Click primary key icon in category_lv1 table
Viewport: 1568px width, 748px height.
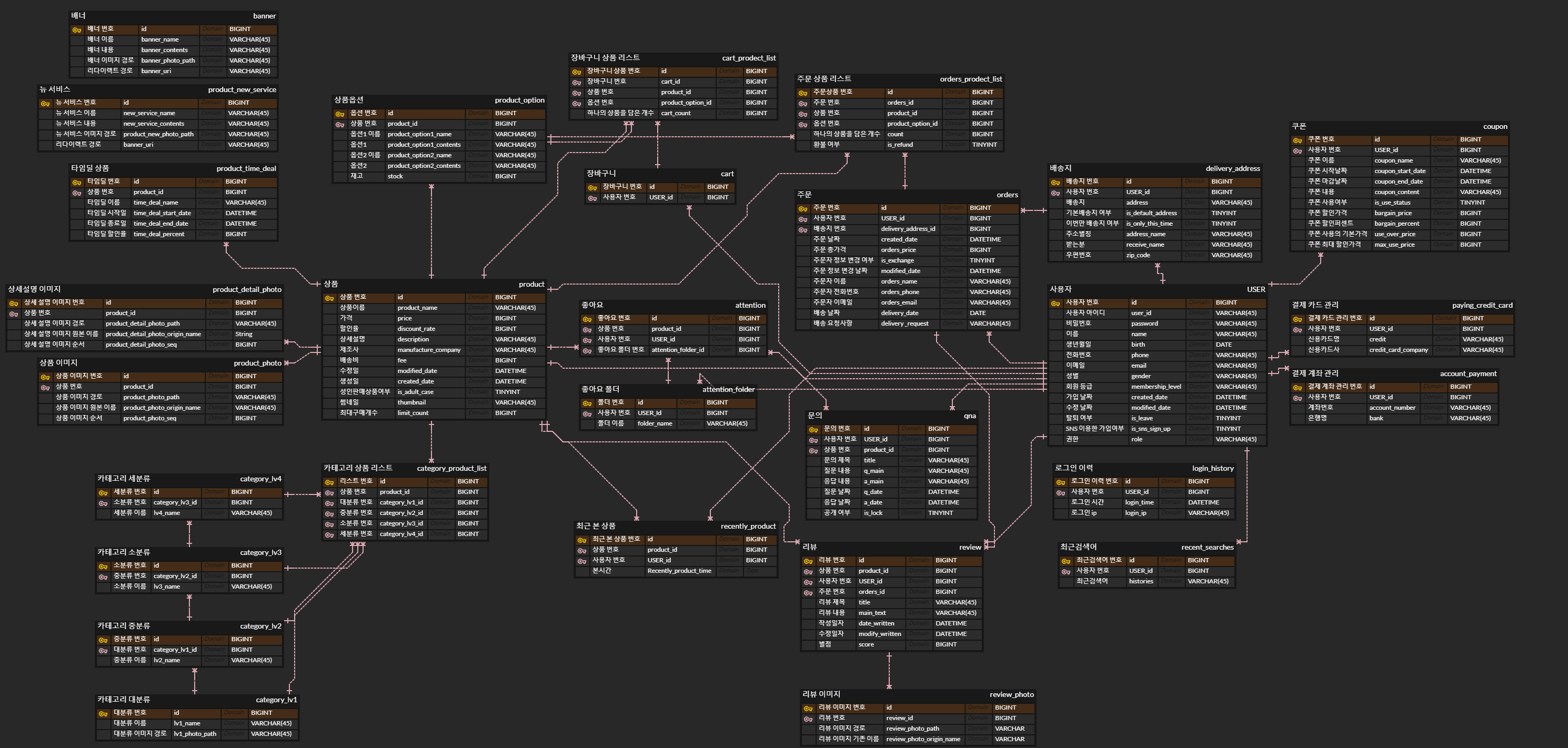click(x=103, y=713)
